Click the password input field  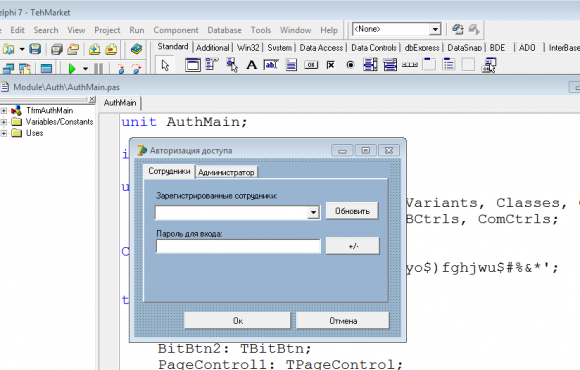pos(238,246)
